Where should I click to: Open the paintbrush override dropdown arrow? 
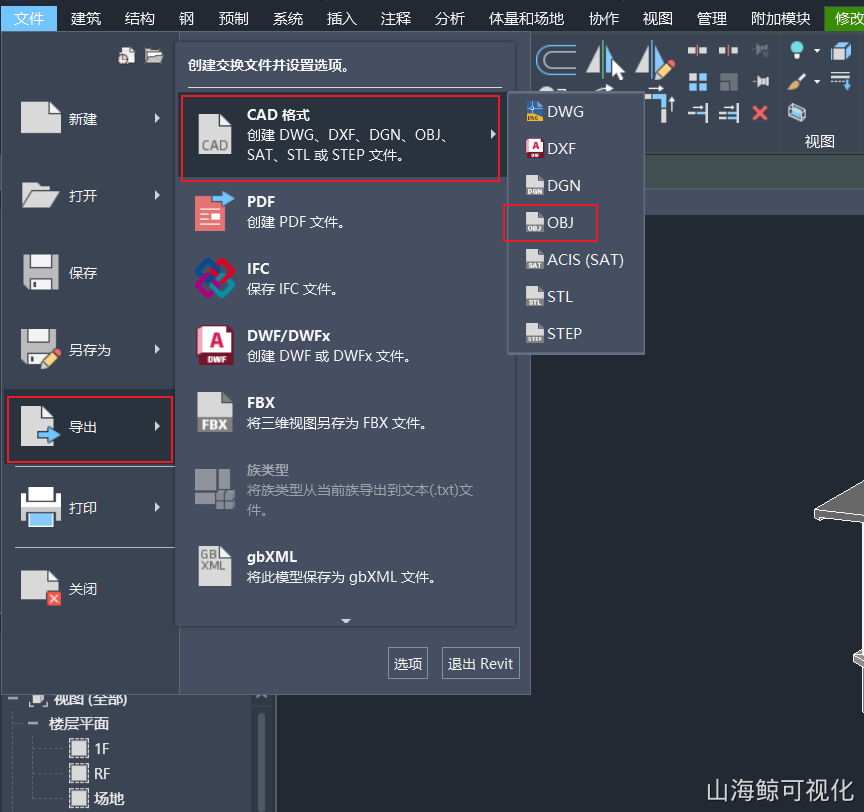click(x=817, y=82)
